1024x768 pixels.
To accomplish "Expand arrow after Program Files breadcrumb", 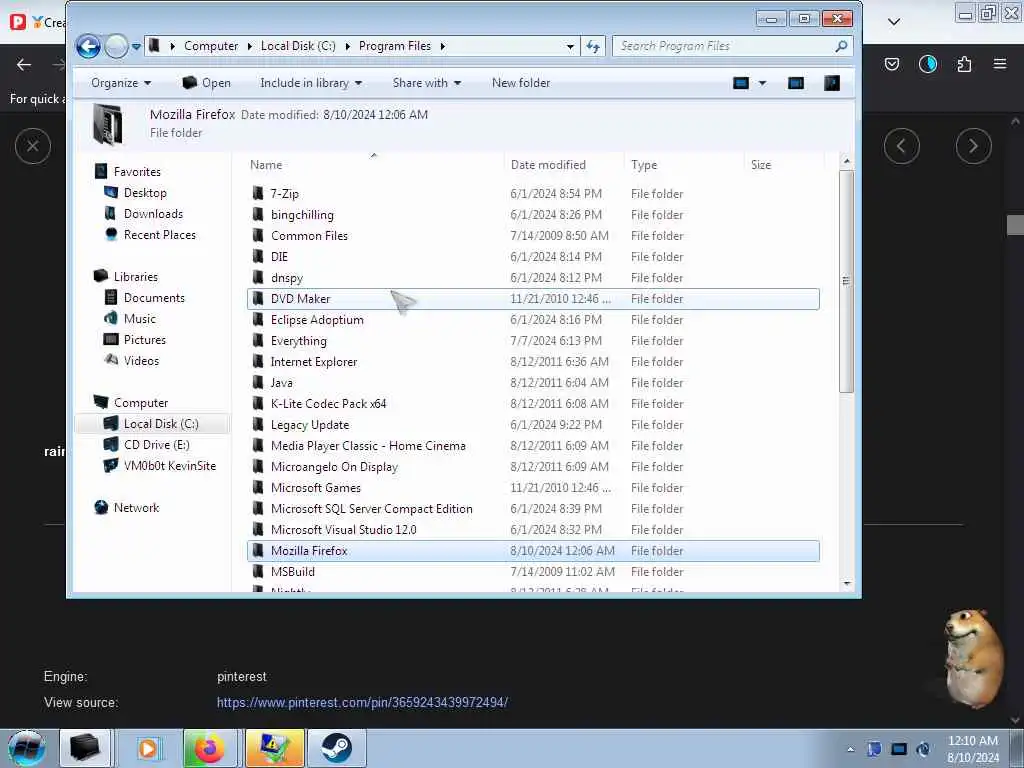I will tap(443, 46).
